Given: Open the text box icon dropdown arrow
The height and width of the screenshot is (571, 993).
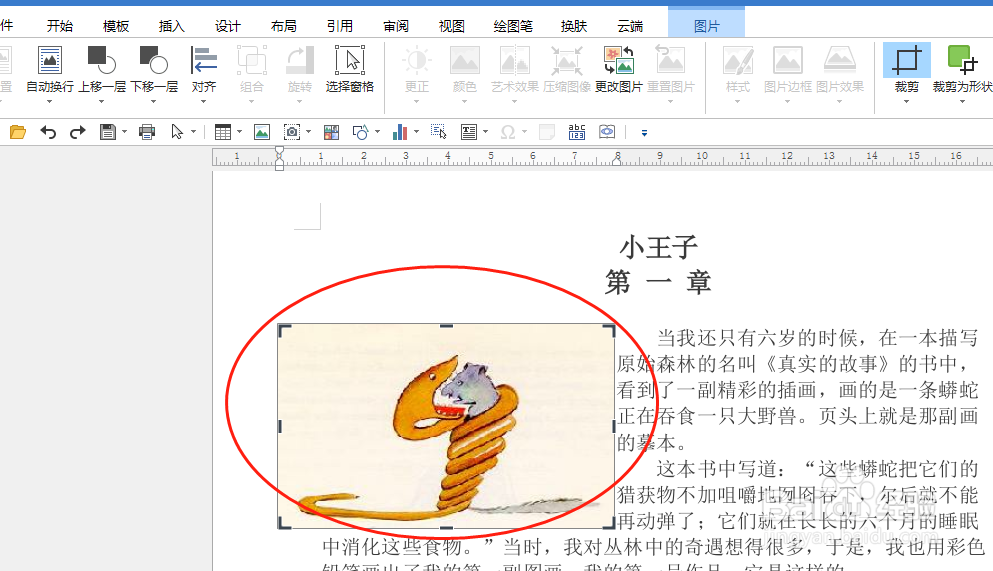Looking at the screenshot, I should [x=485, y=132].
